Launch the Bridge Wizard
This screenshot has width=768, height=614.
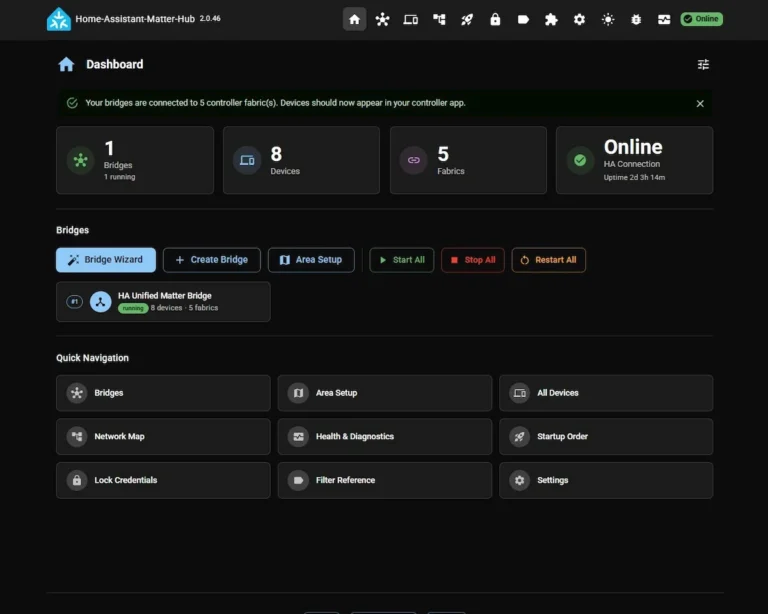(106, 260)
